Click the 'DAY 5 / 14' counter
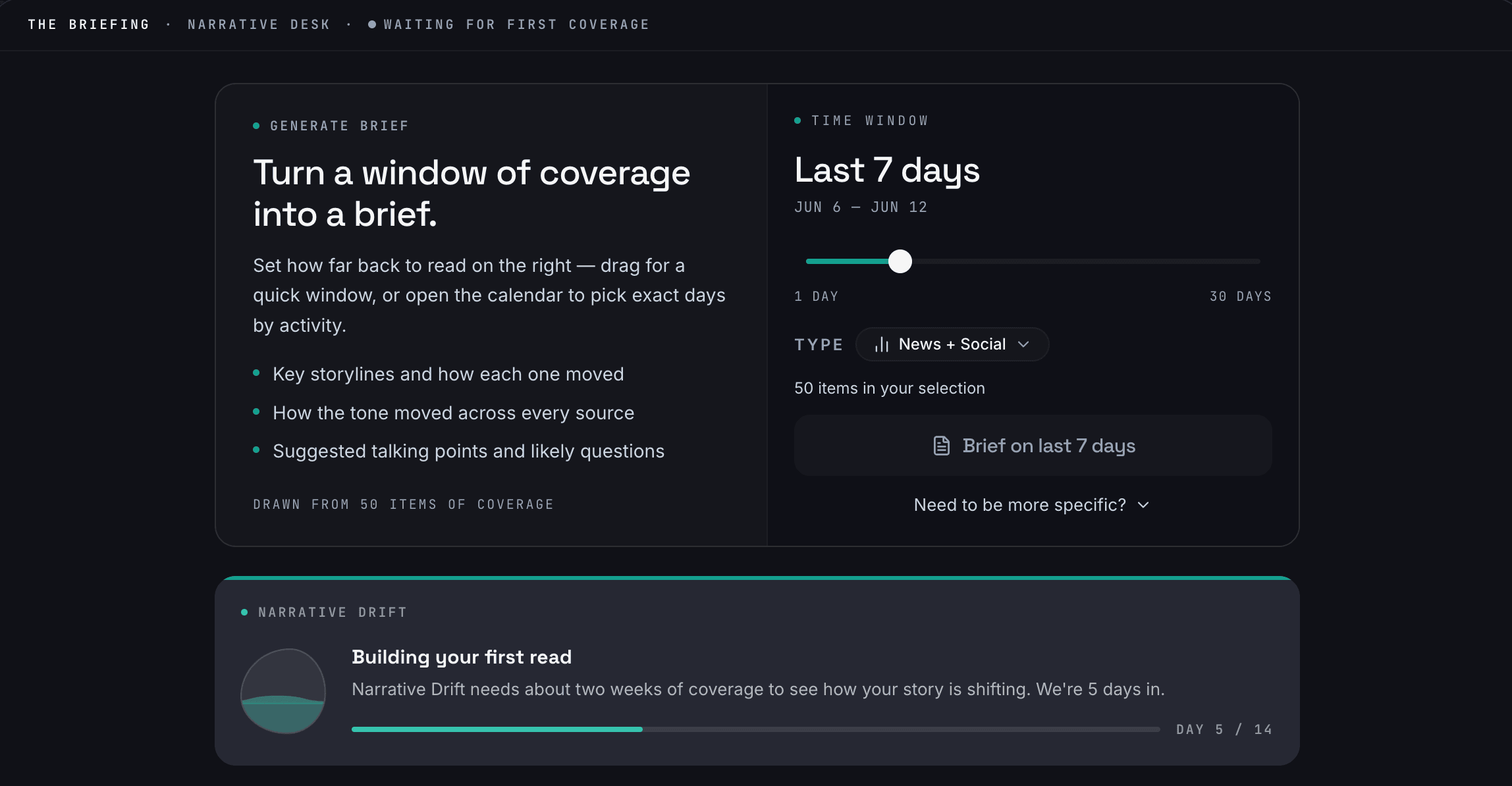The height and width of the screenshot is (786, 1512). [x=1224, y=729]
